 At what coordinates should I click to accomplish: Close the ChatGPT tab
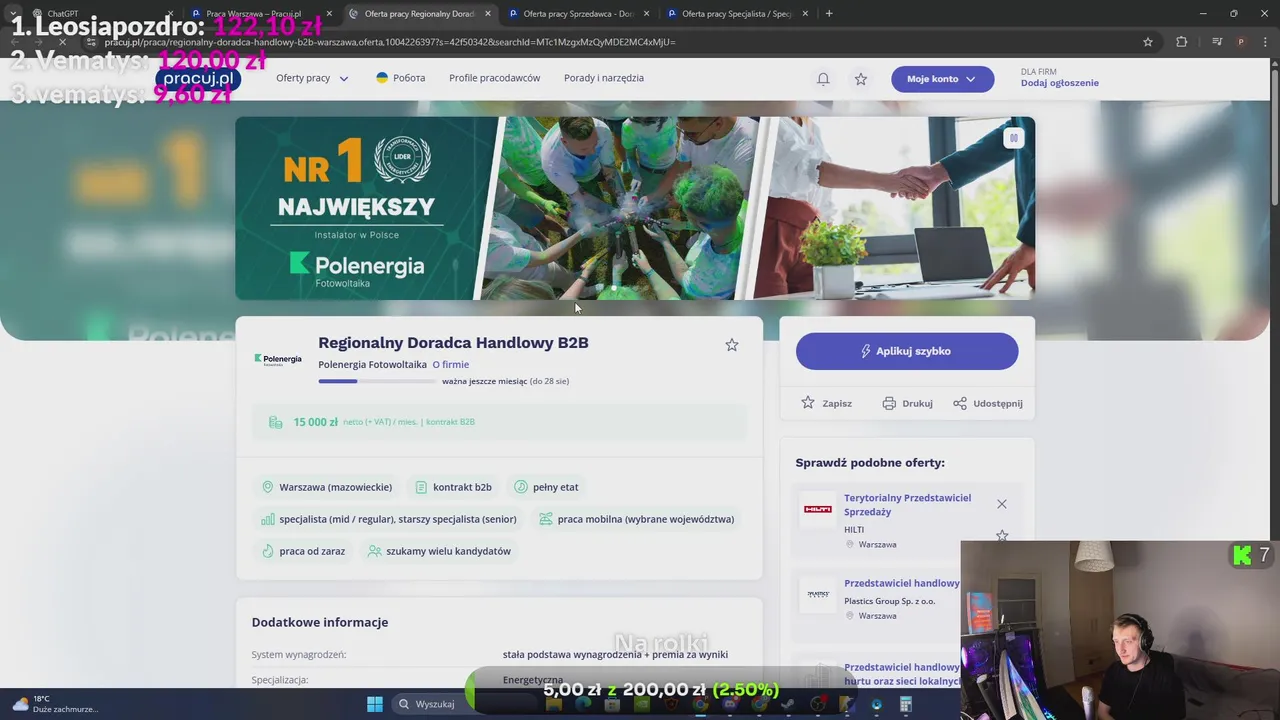coord(170,14)
